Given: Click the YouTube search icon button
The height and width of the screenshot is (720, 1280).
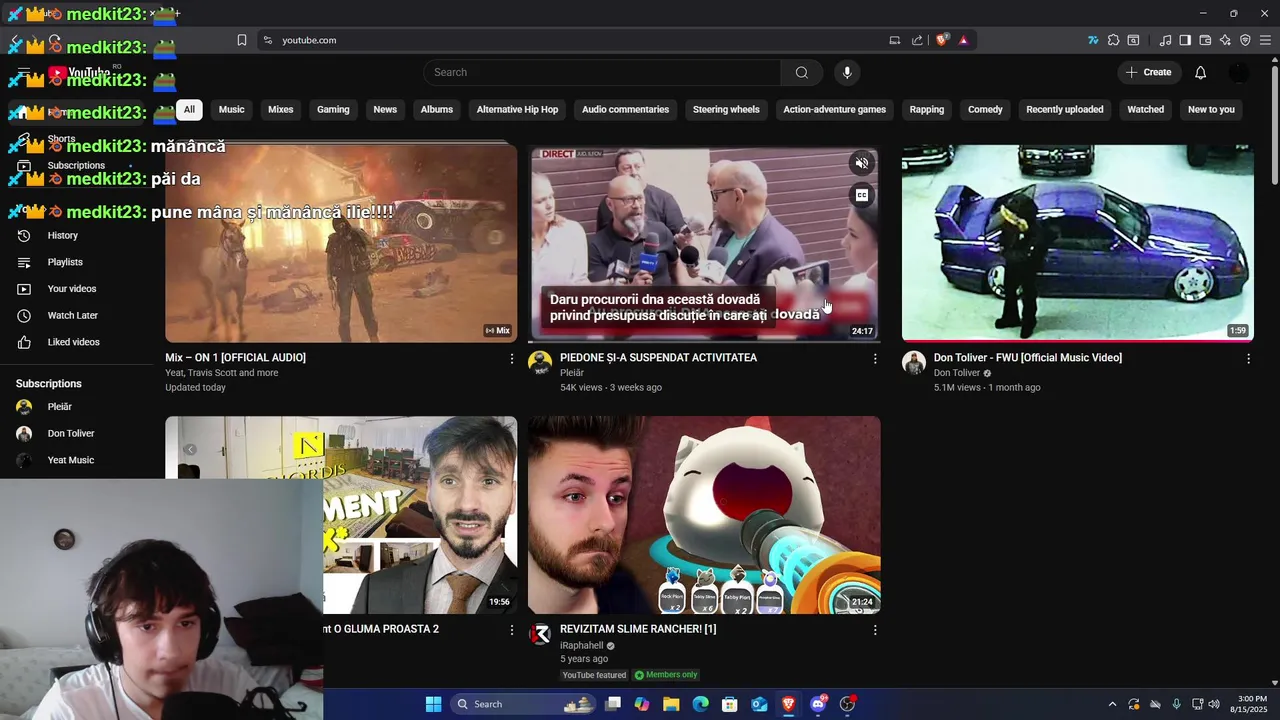Looking at the screenshot, I should click(x=801, y=72).
